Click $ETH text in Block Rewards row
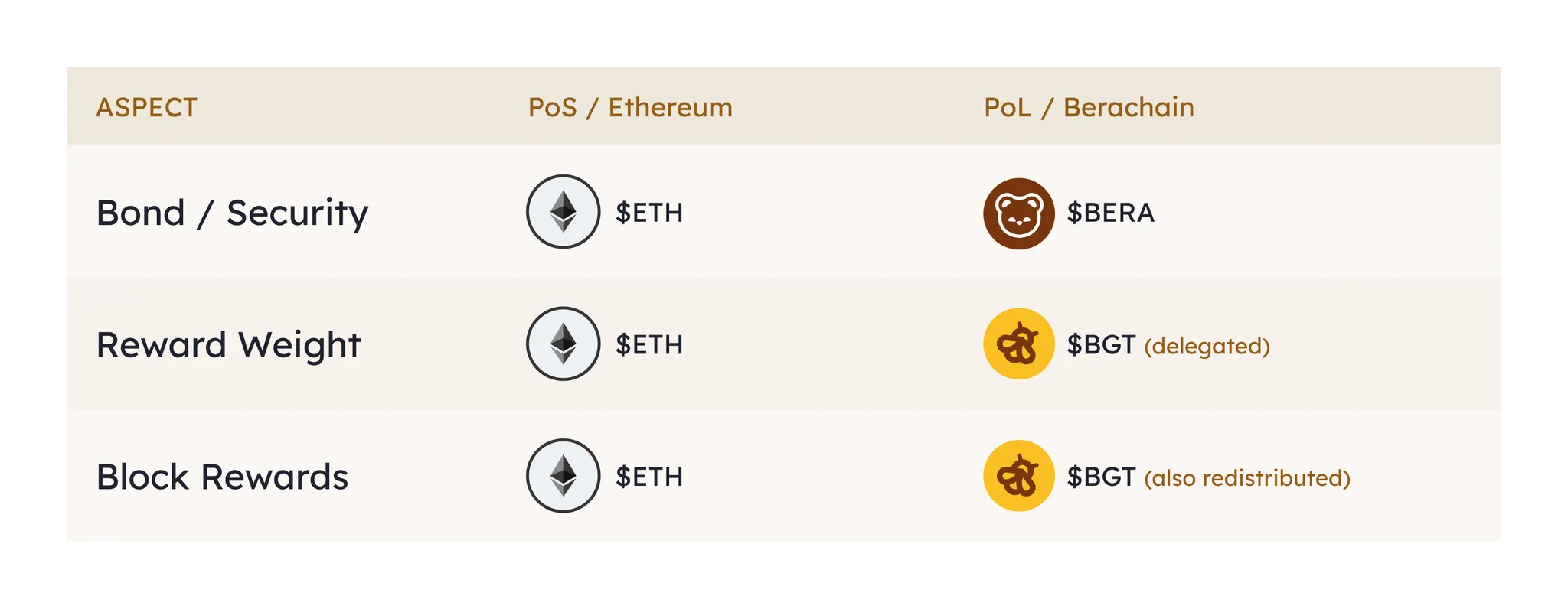 point(649,477)
